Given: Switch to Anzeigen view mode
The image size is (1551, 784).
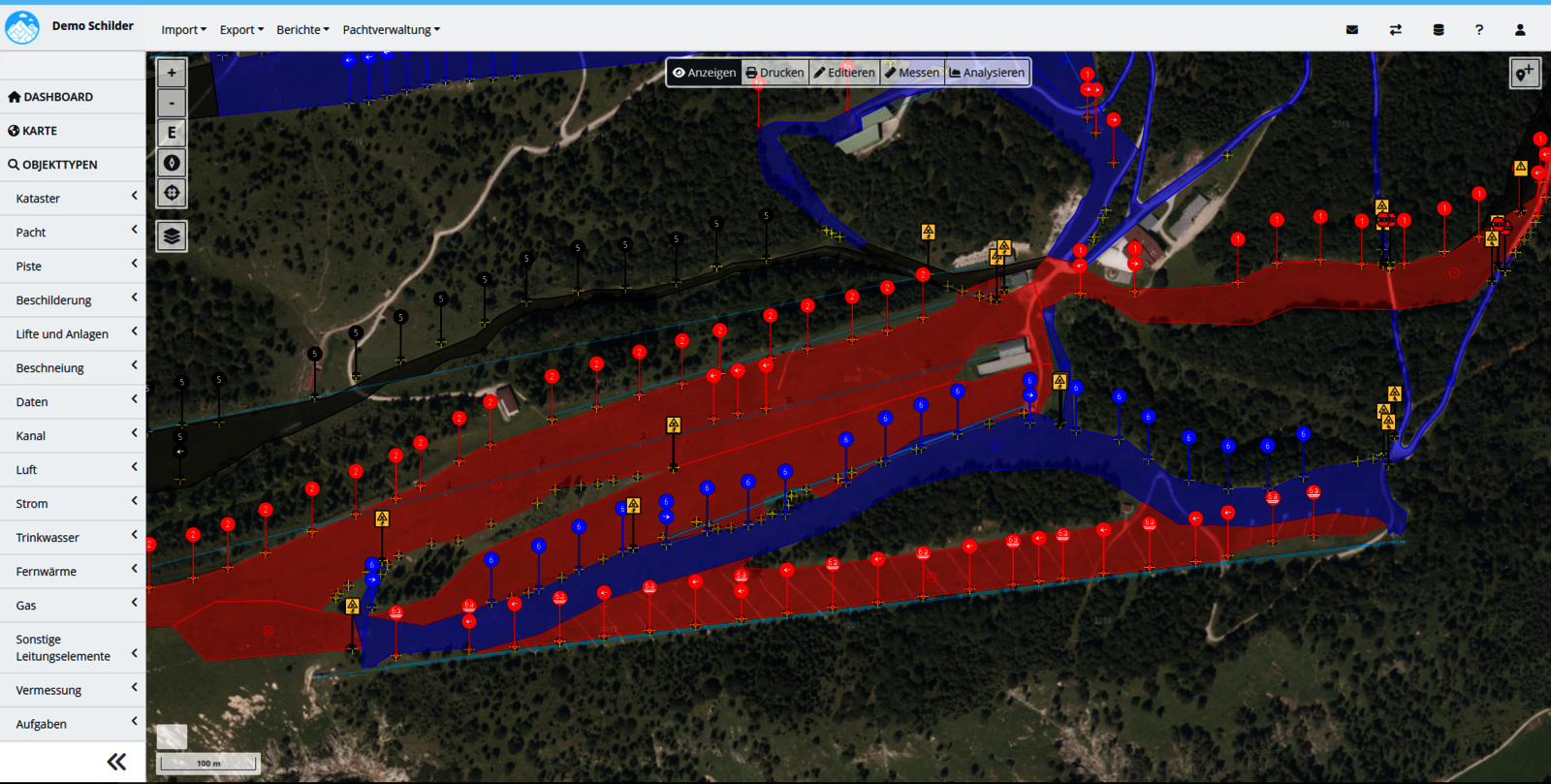Looking at the screenshot, I should (705, 73).
